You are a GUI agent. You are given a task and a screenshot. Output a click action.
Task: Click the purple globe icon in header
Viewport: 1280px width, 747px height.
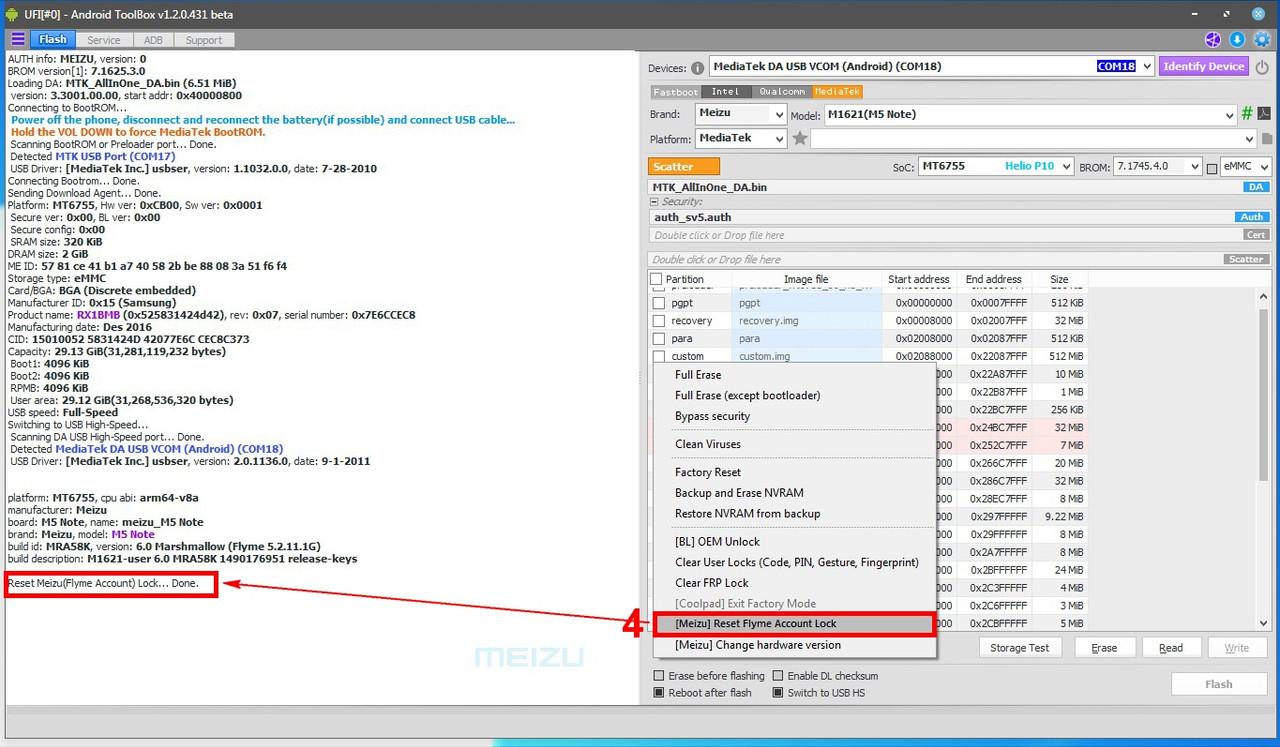click(x=1213, y=40)
